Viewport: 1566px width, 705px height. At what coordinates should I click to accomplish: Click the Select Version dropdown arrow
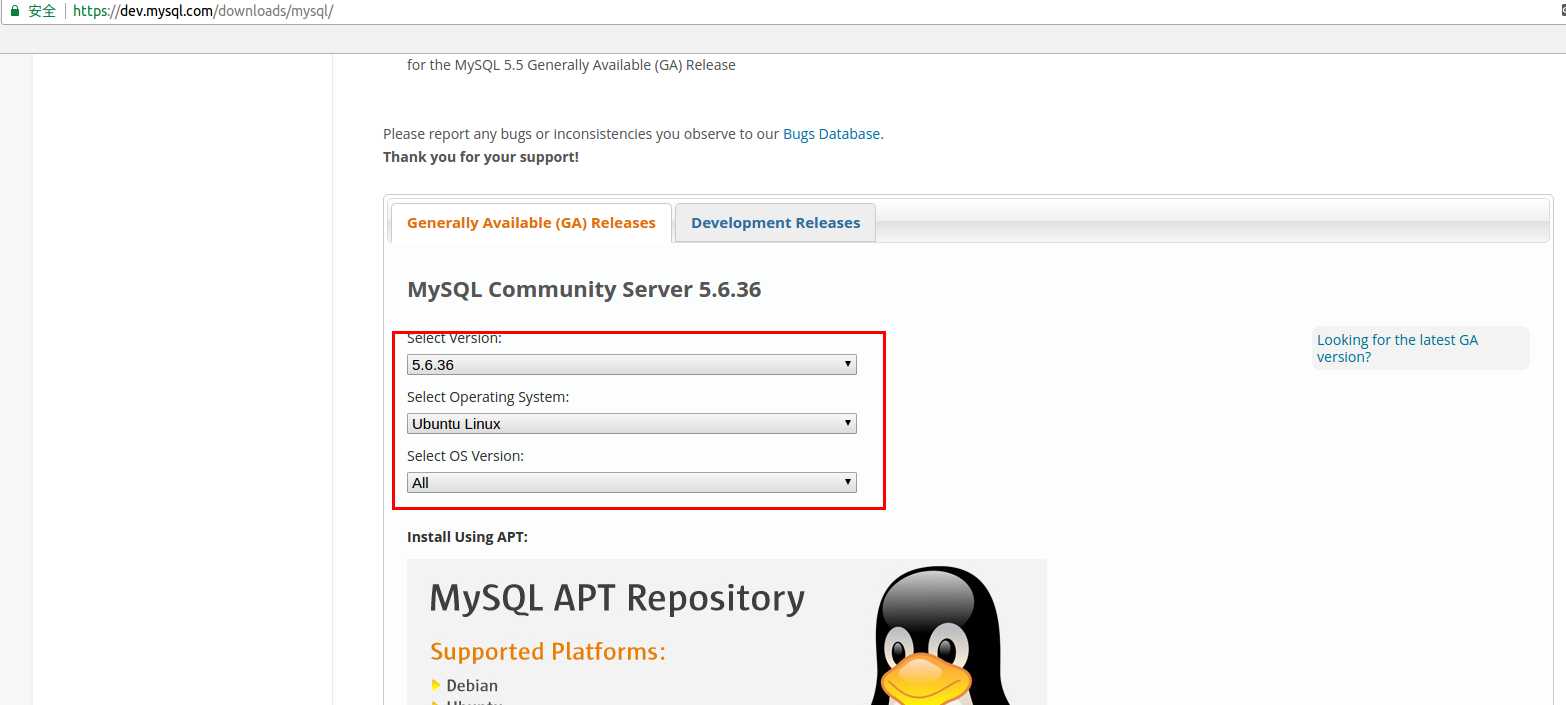848,364
